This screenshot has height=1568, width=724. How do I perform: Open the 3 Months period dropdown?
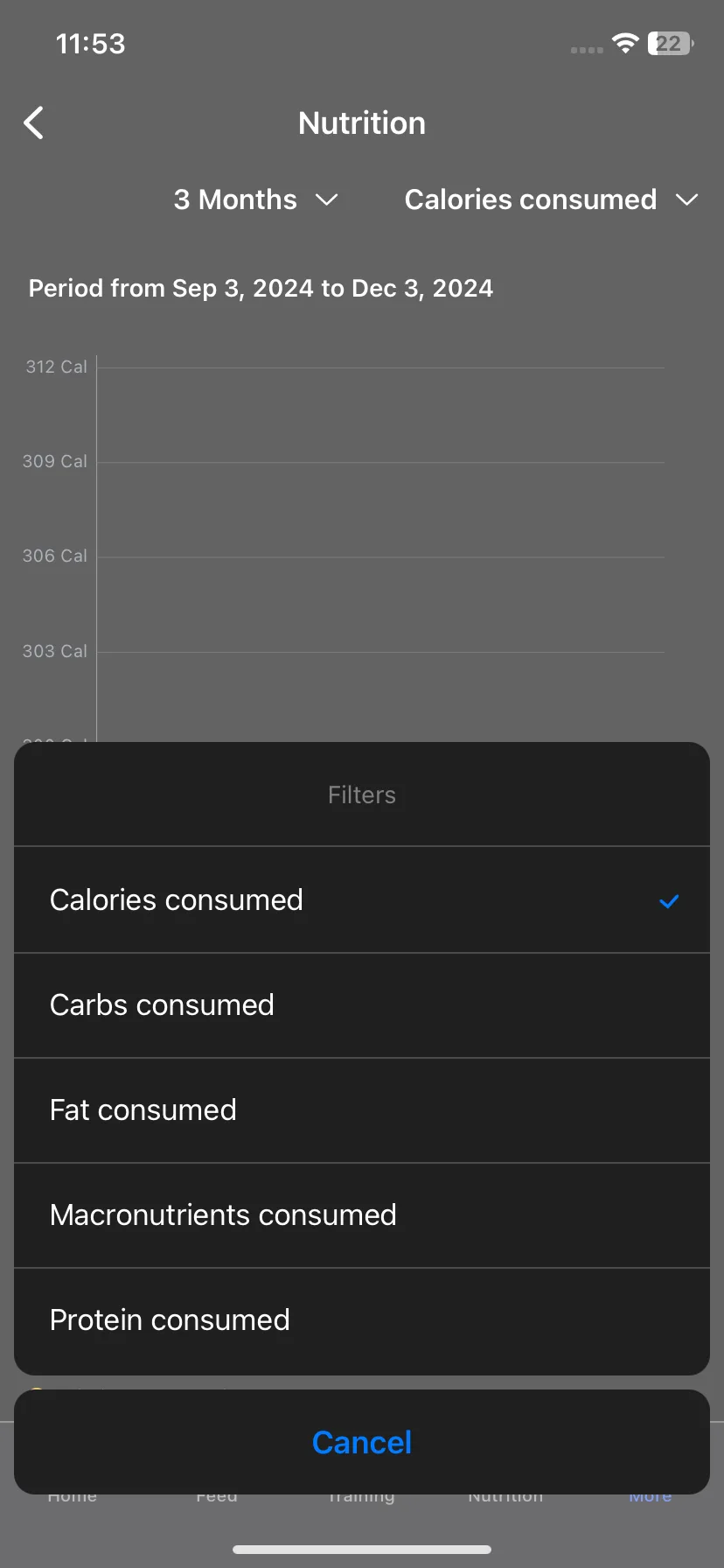point(255,199)
